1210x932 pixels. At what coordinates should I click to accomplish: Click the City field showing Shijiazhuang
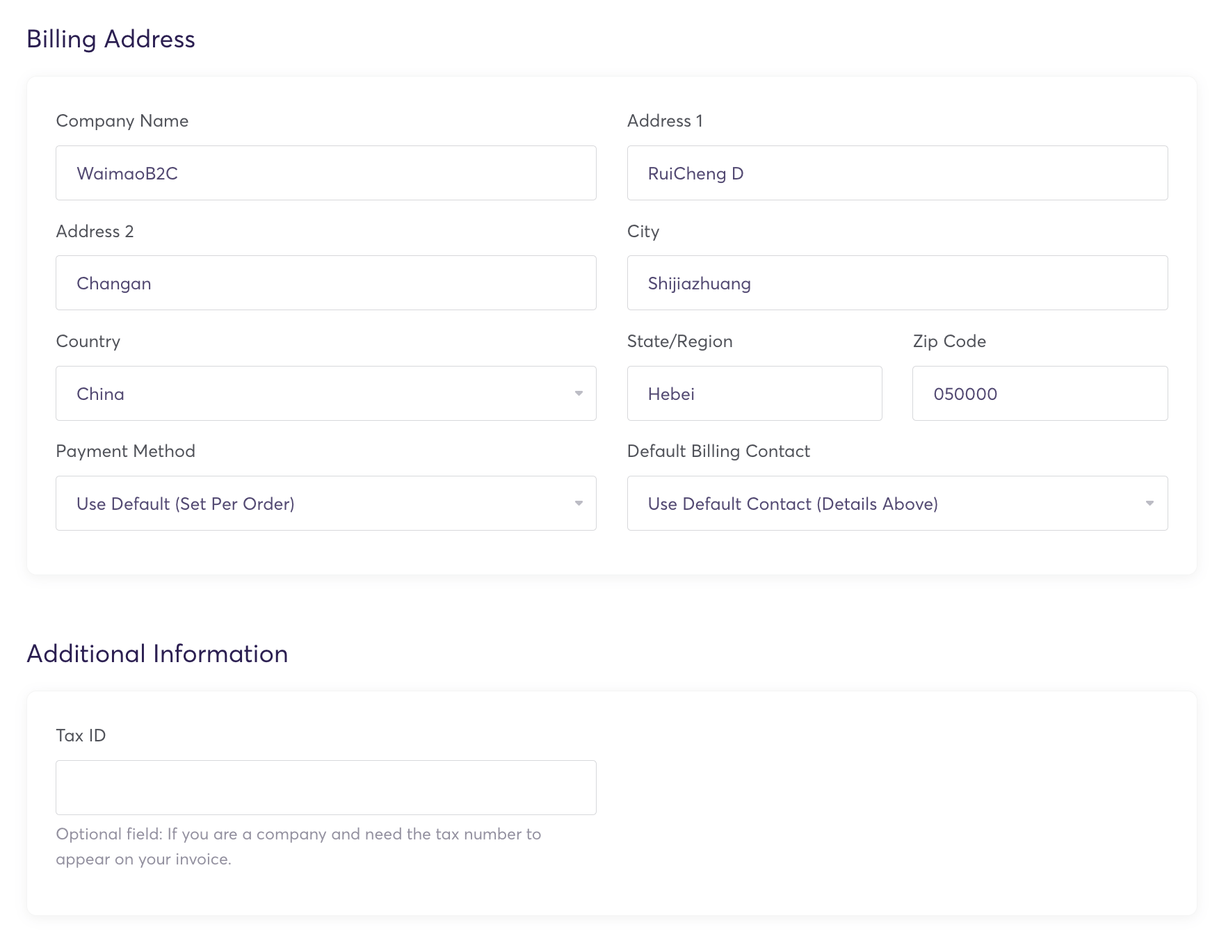tap(896, 283)
